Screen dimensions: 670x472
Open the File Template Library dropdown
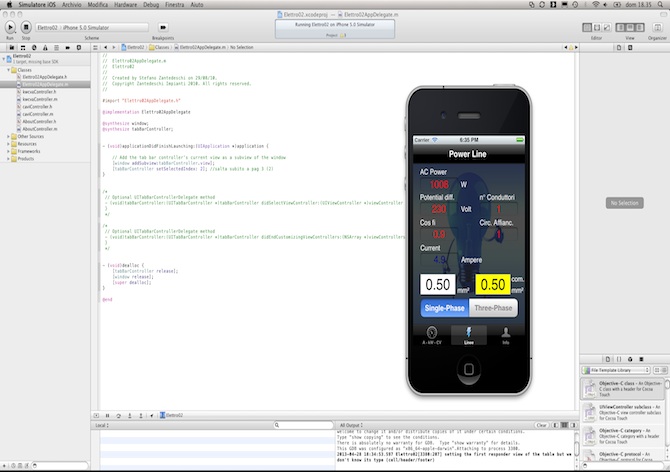click(x=615, y=370)
